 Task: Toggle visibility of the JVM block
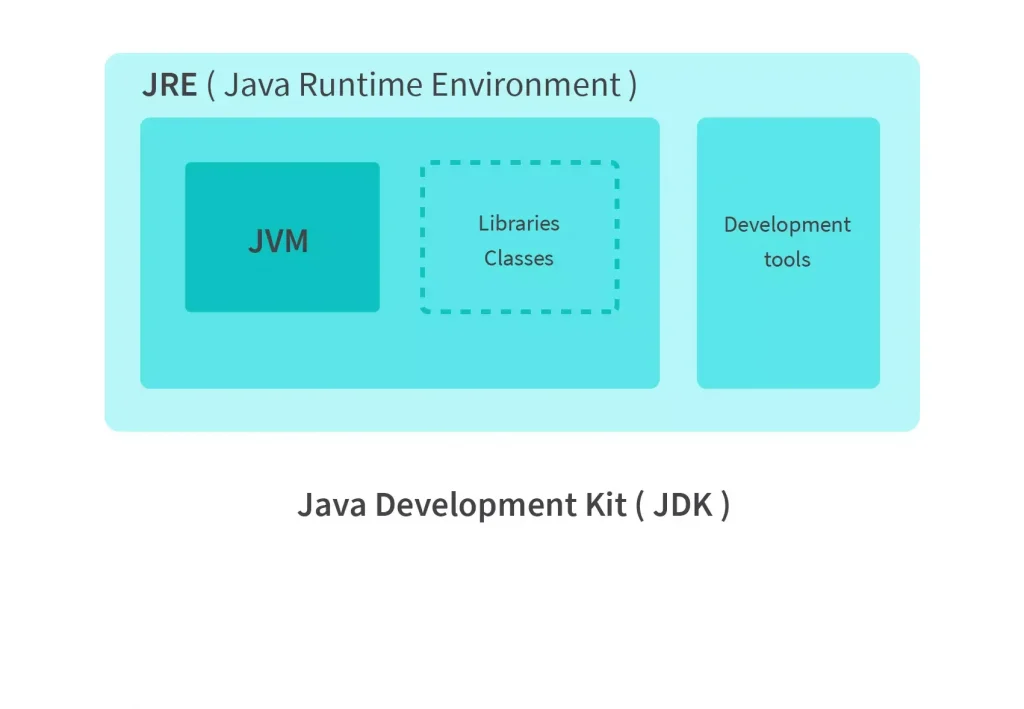click(x=281, y=237)
